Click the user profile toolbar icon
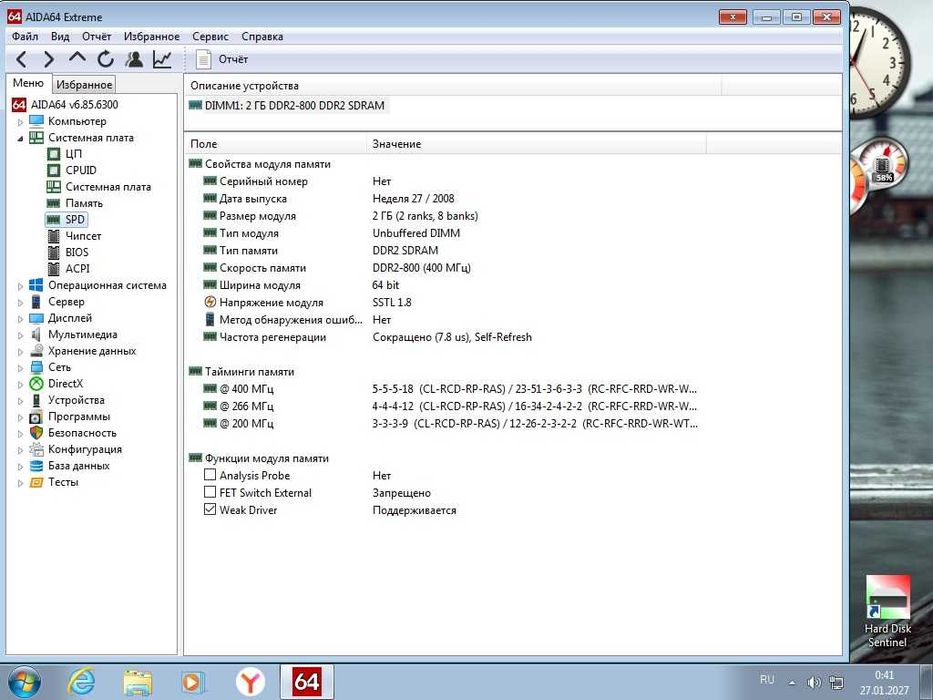This screenshot has height=700, width=933. (134, 59)
